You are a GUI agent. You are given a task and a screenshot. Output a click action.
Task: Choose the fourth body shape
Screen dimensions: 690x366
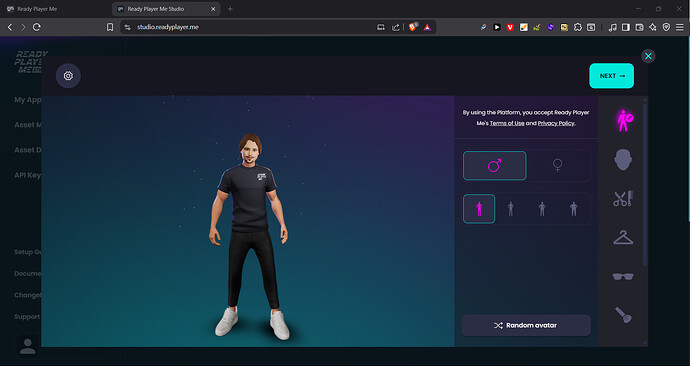point(573,209)
